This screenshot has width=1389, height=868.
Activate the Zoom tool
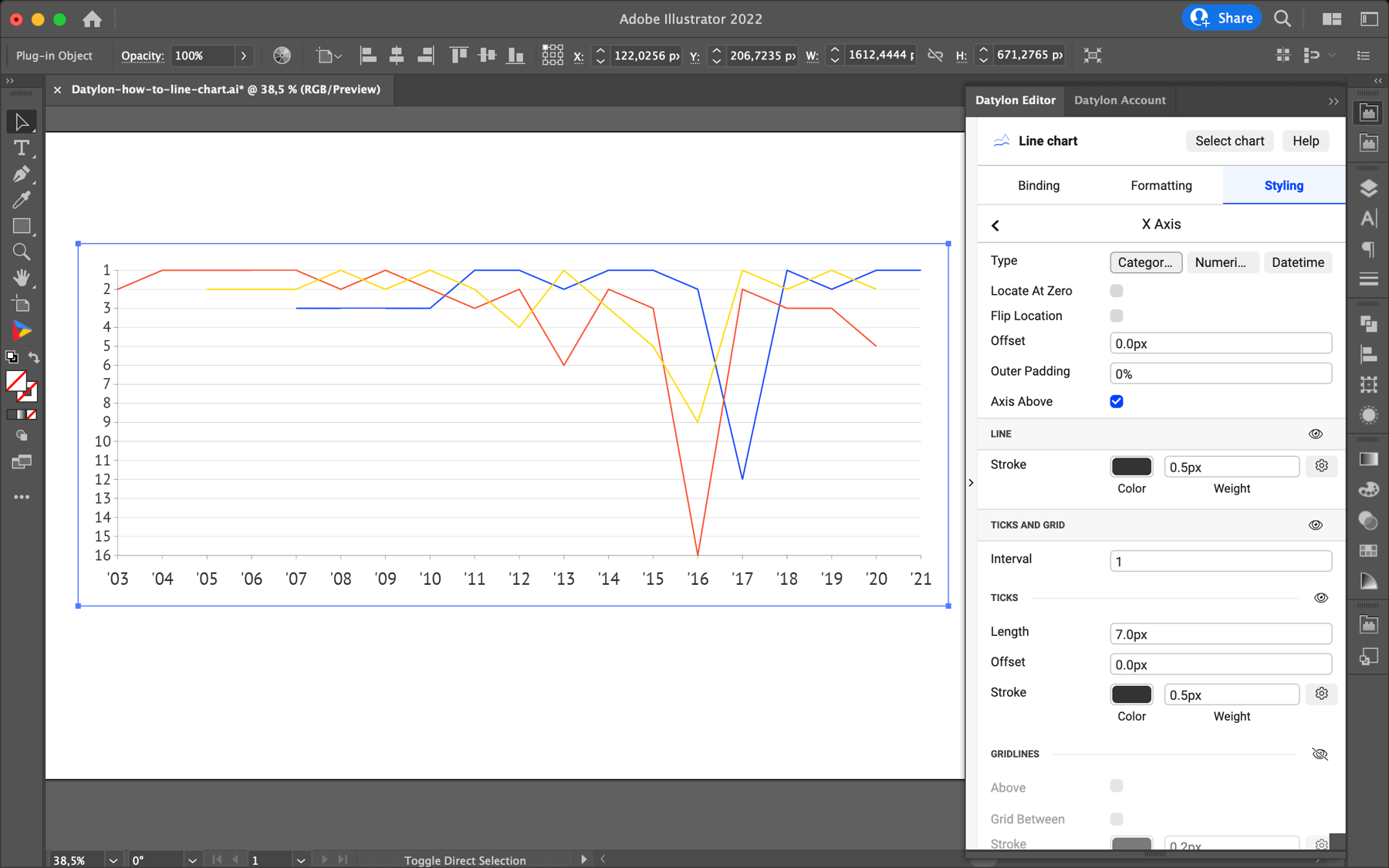pyautogui.click(x=22, y=252)
